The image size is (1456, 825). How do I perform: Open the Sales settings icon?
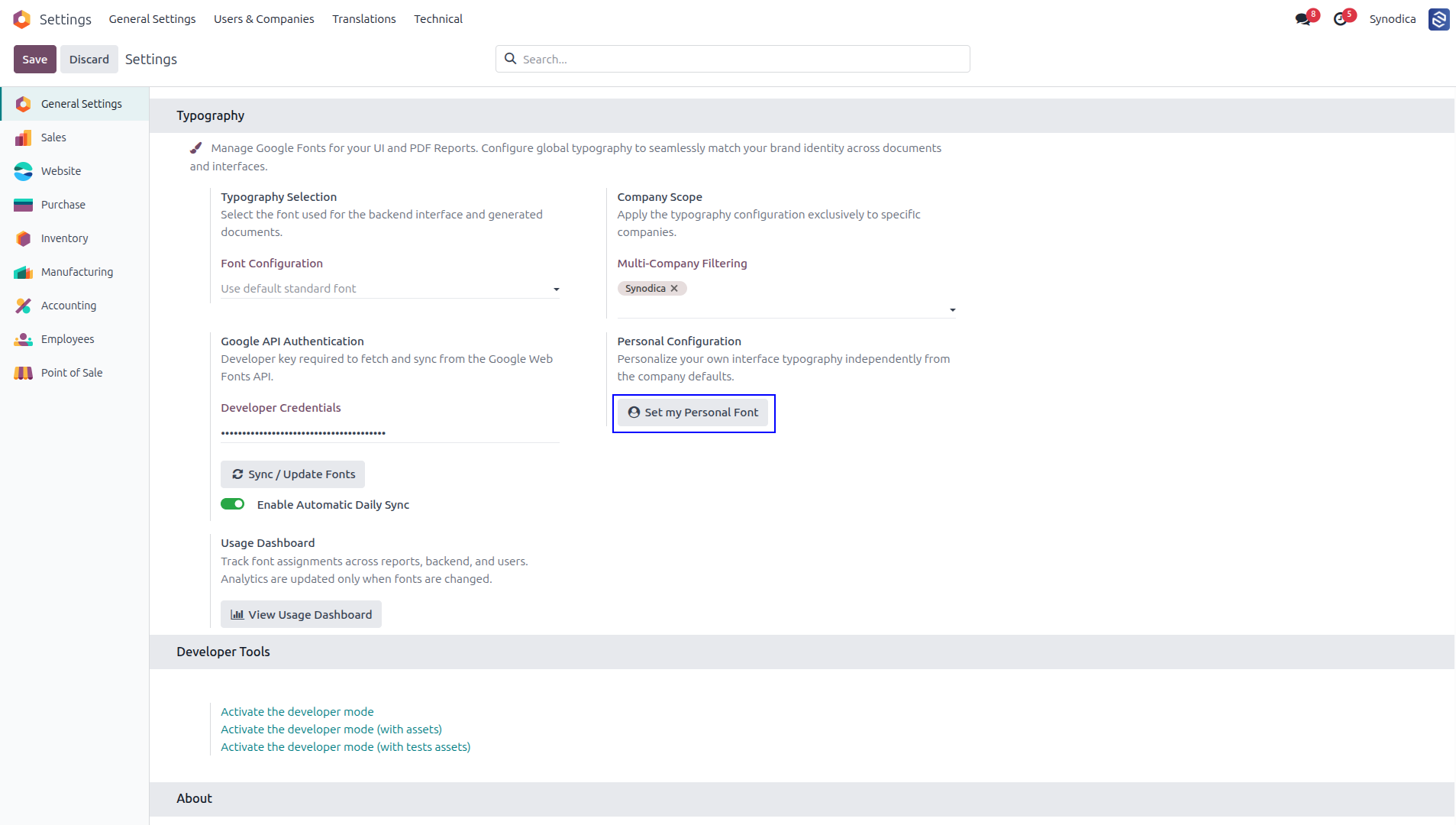click(24, 137)
